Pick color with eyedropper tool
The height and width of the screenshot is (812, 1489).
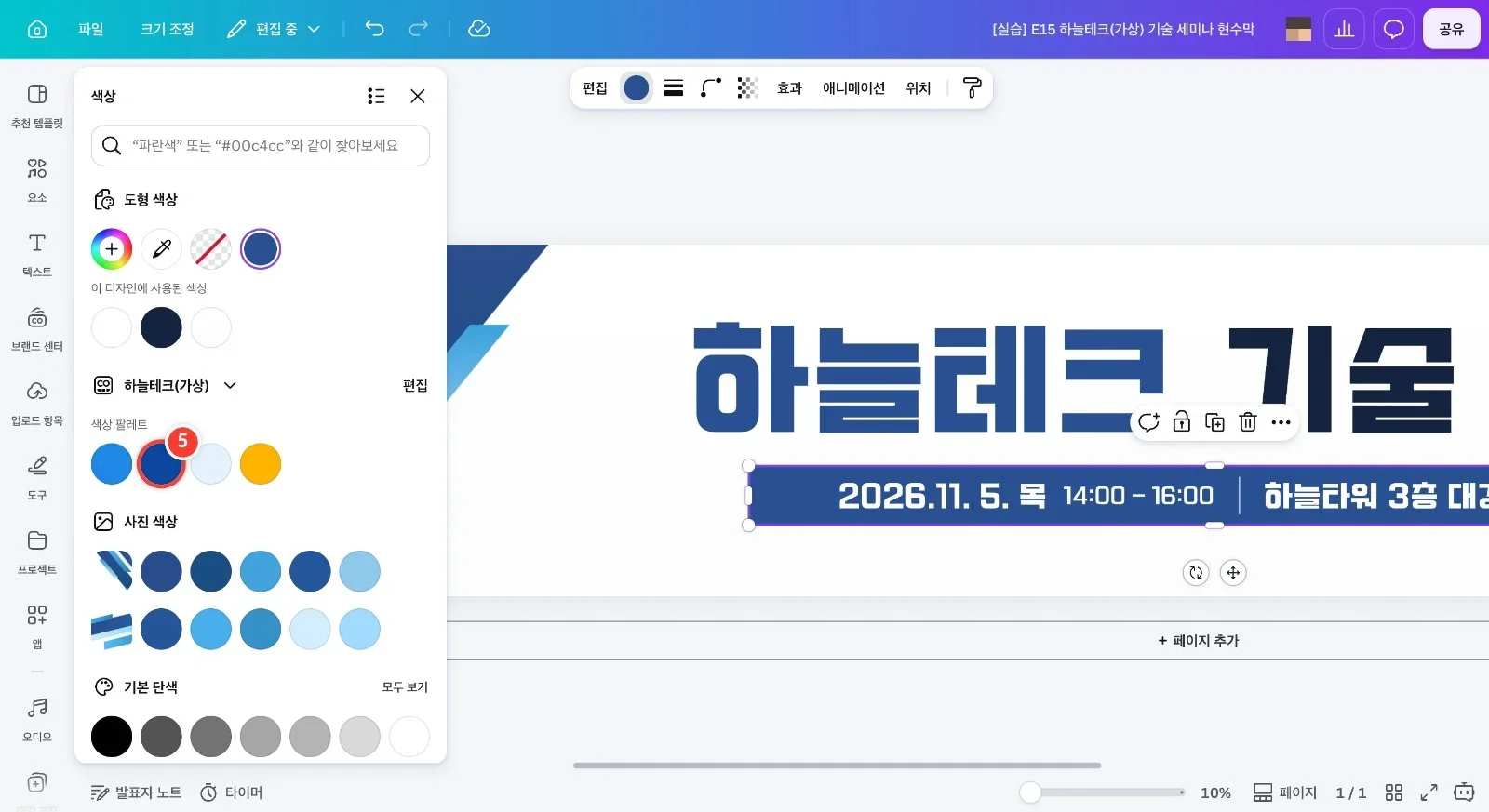(161, 248)
